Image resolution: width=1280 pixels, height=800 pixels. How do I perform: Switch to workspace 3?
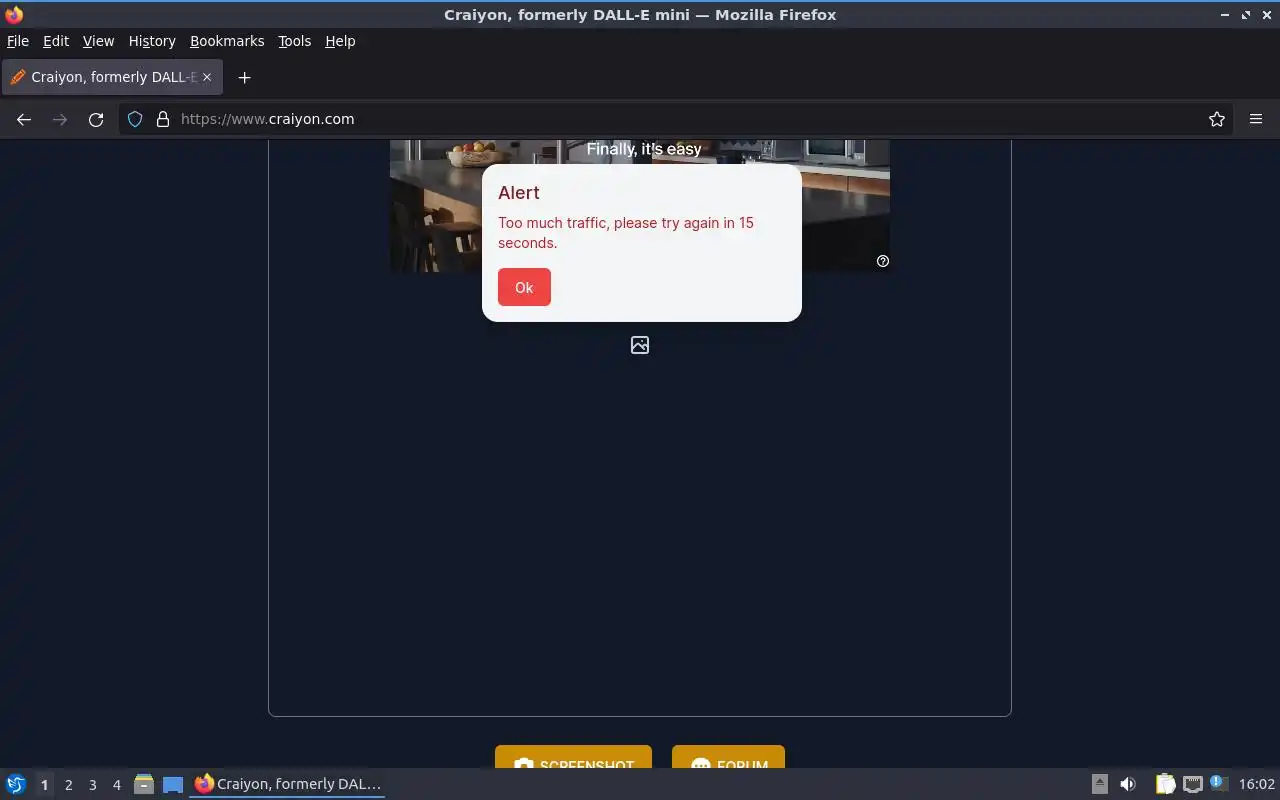(92, 785)
